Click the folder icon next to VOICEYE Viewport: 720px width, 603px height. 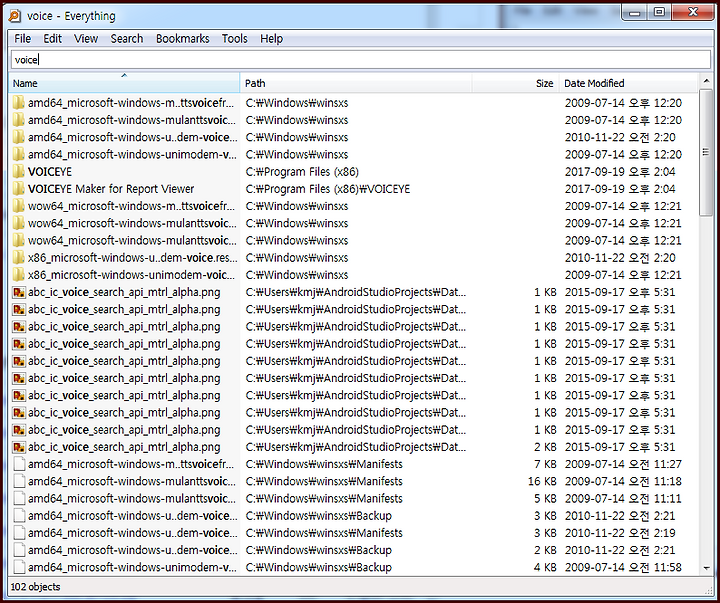[19, 172]
